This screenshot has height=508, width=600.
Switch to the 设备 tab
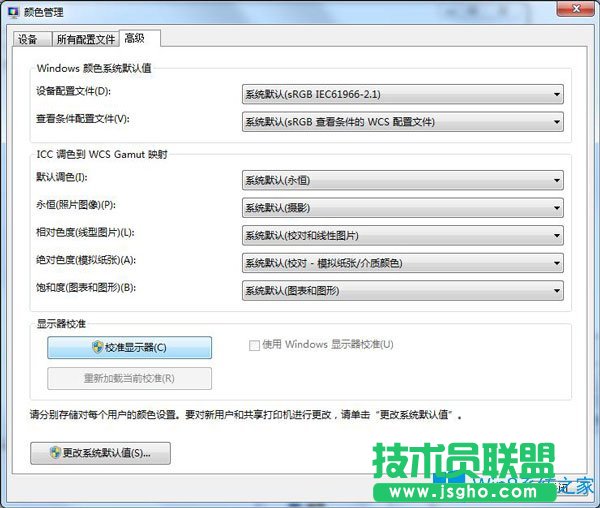point(32,39)
